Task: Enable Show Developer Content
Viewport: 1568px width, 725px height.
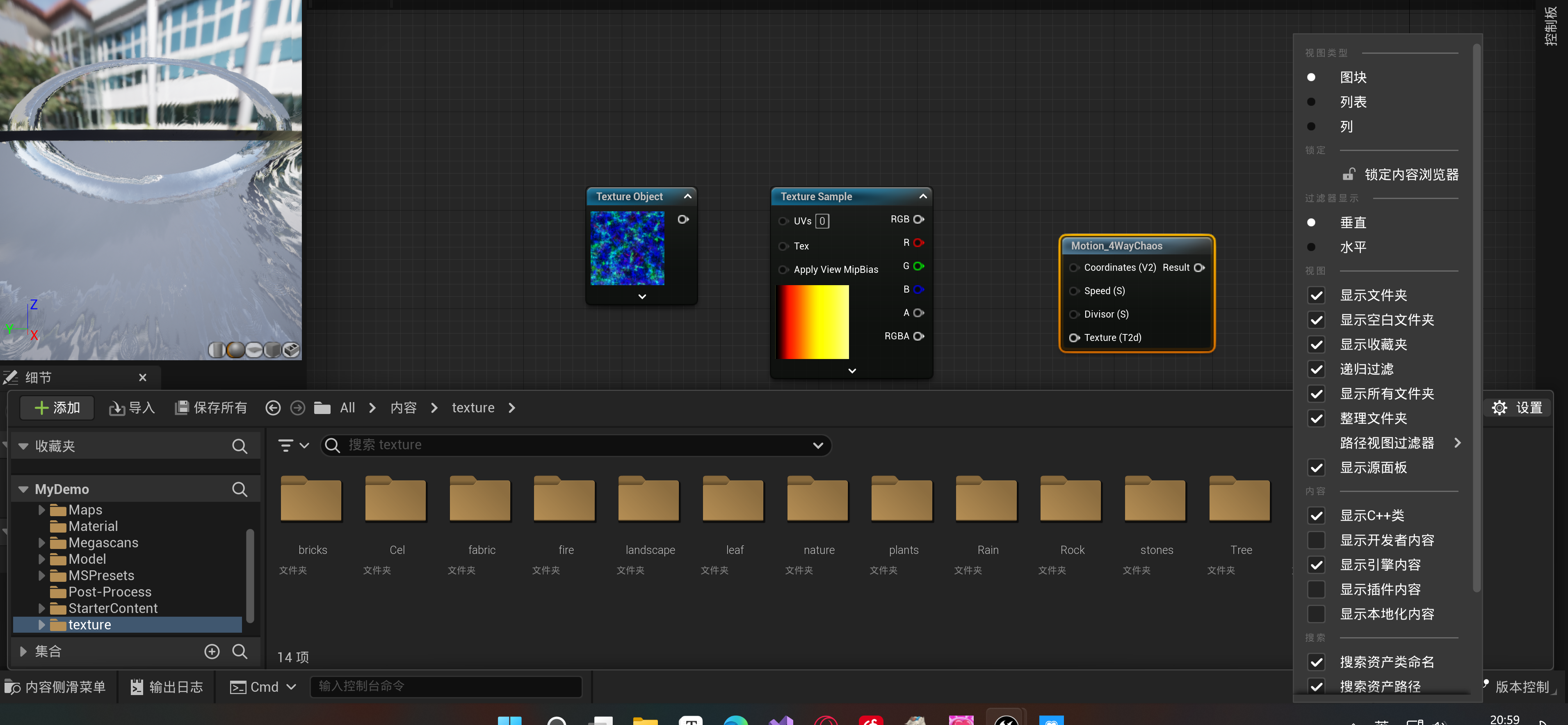Action: point(1317,540)
